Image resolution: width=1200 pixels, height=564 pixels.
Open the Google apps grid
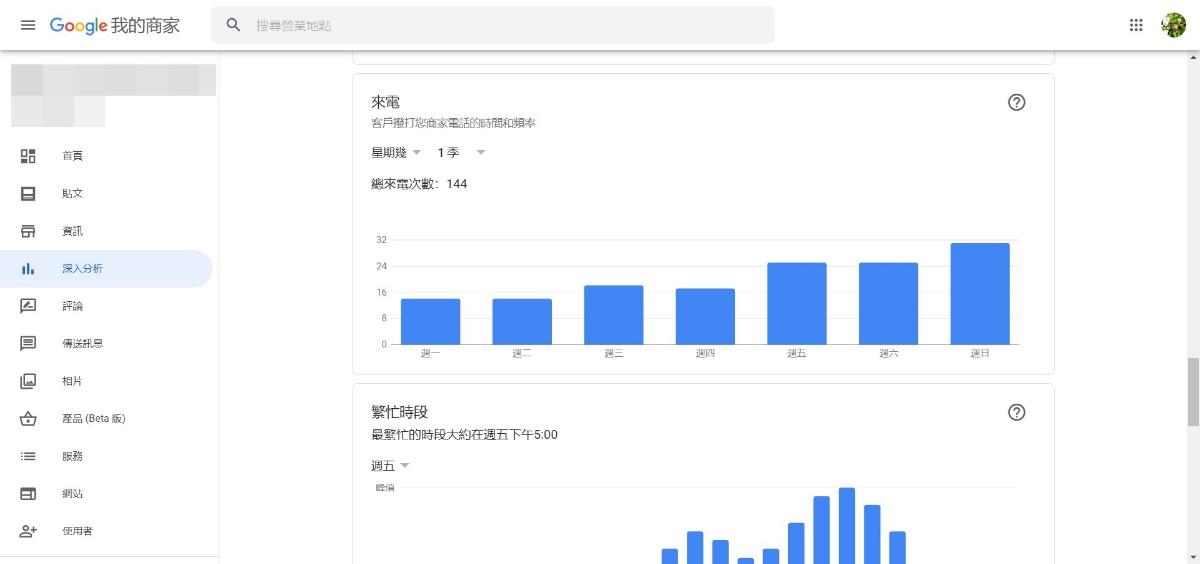coord(1136,25)
